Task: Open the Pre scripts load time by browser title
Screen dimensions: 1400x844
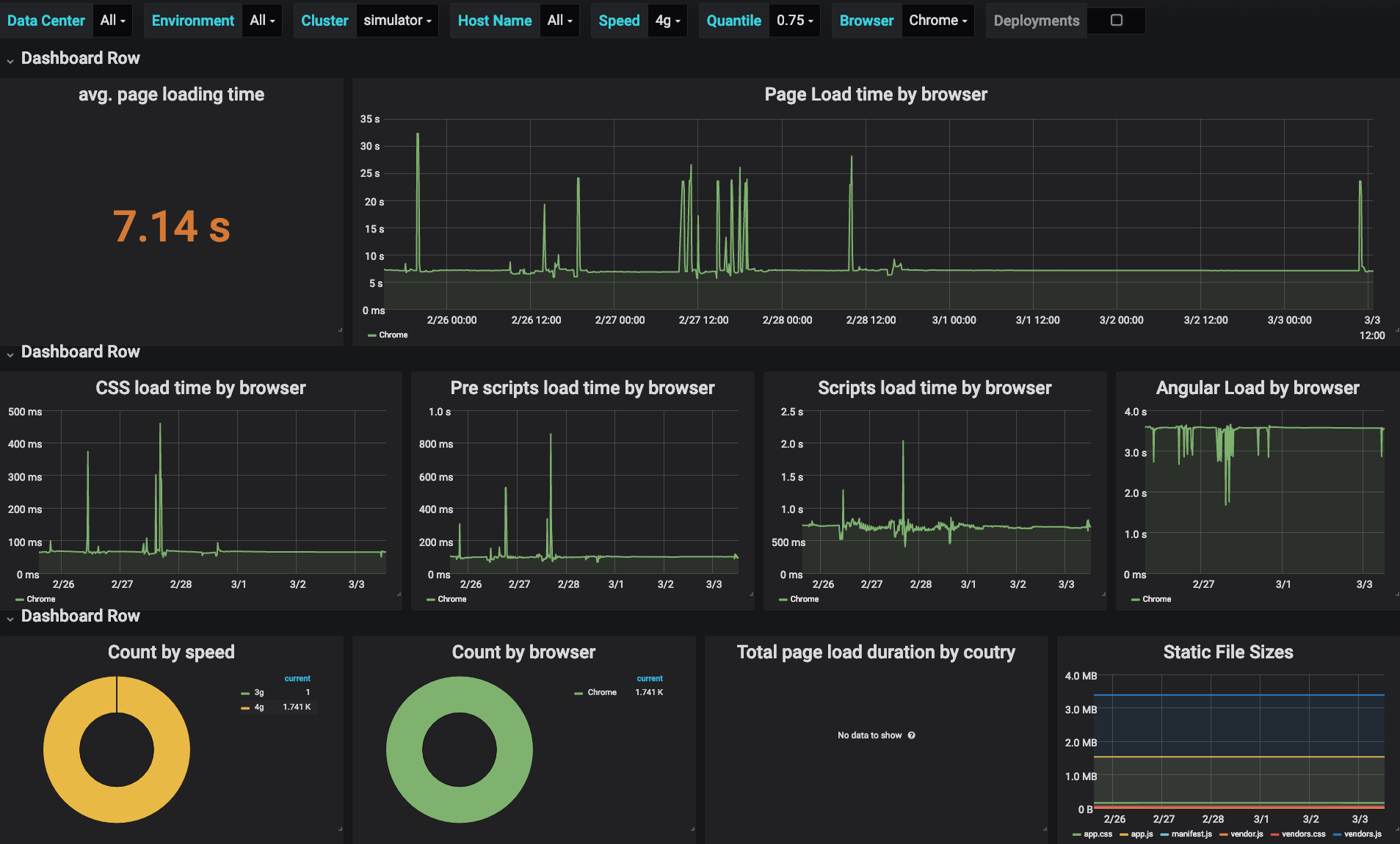Action: pos(582,388)
